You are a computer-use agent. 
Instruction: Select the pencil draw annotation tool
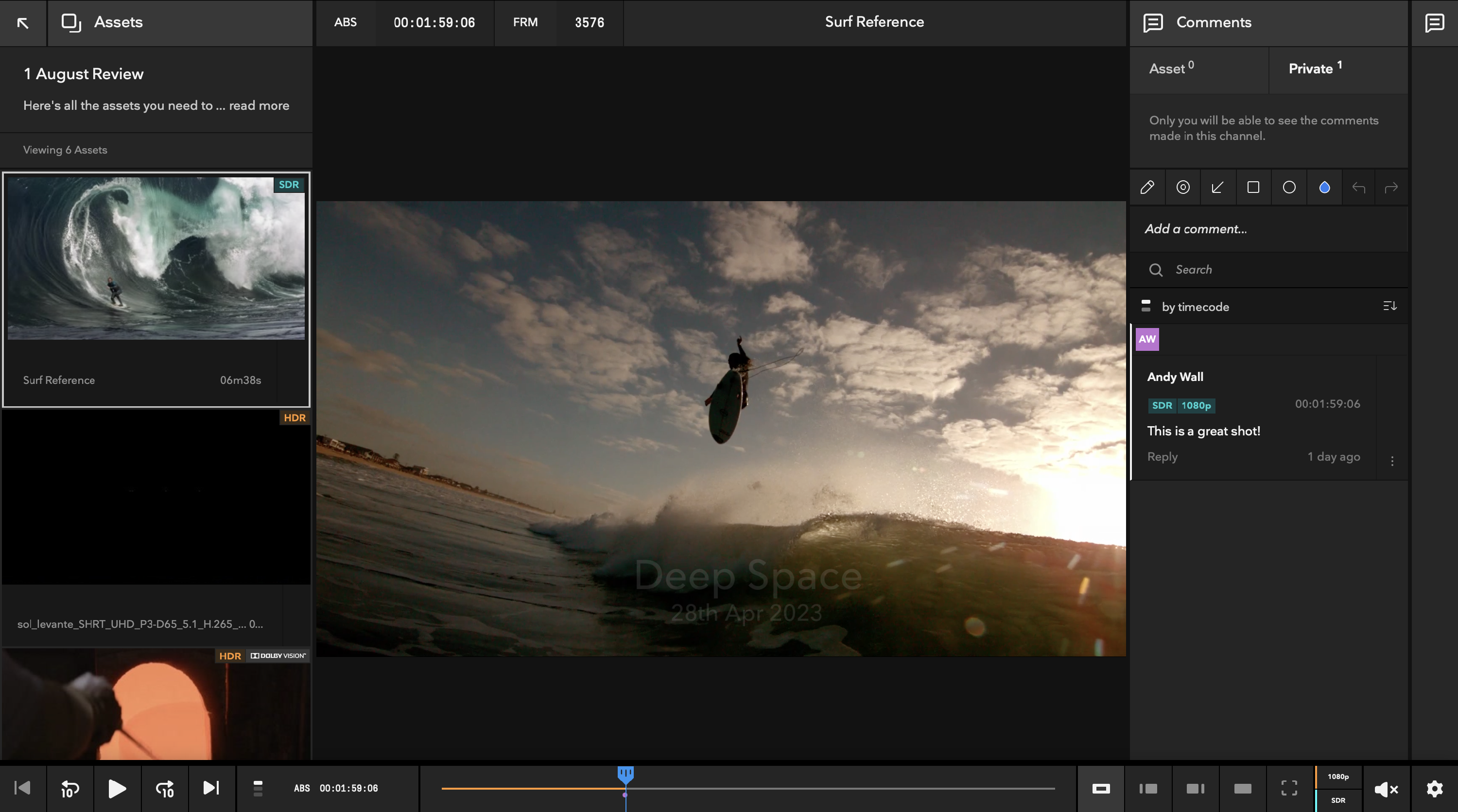pos(1147,187)
